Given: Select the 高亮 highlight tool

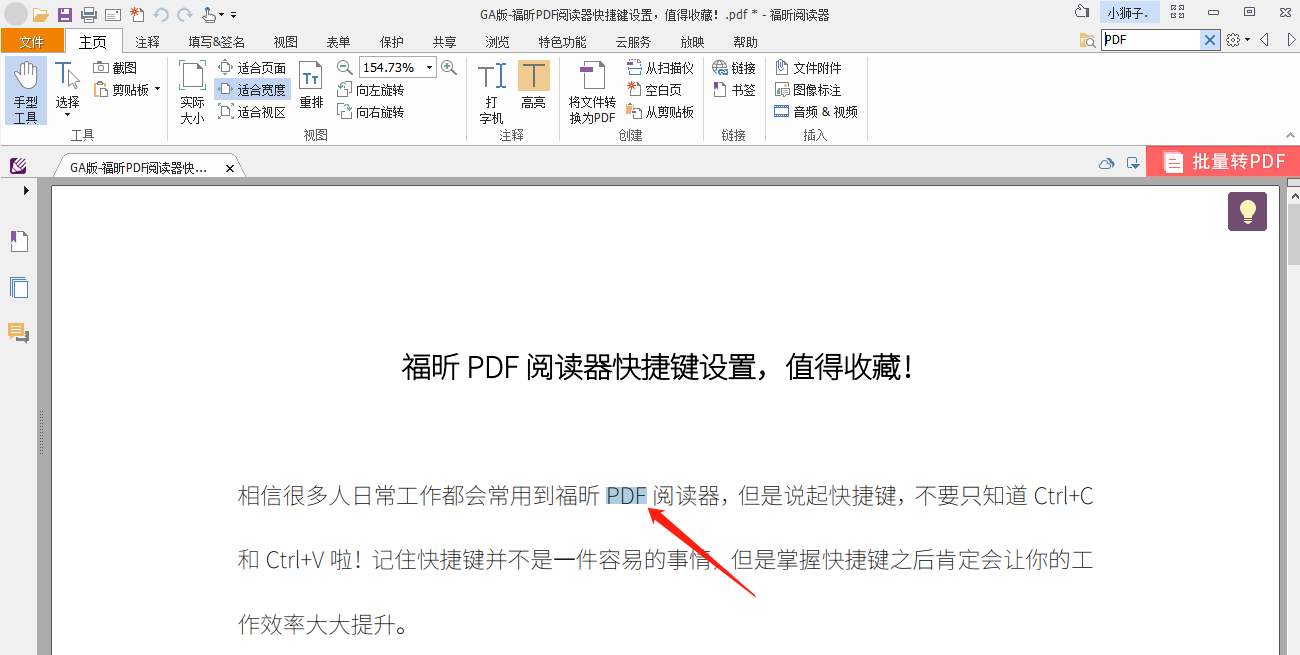Looking at the screenshot, I should coord(533,90).
